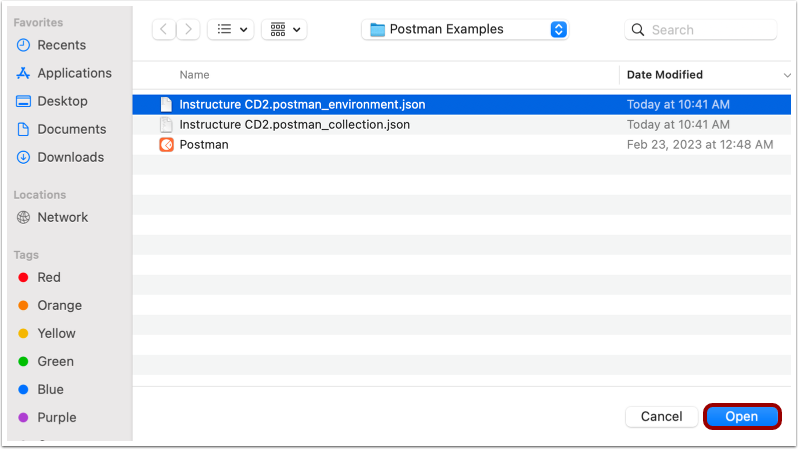Viewport: 798px width, 449px height.
Task: Open the grid grouping options dropdown
Action: tap(284, 30)
